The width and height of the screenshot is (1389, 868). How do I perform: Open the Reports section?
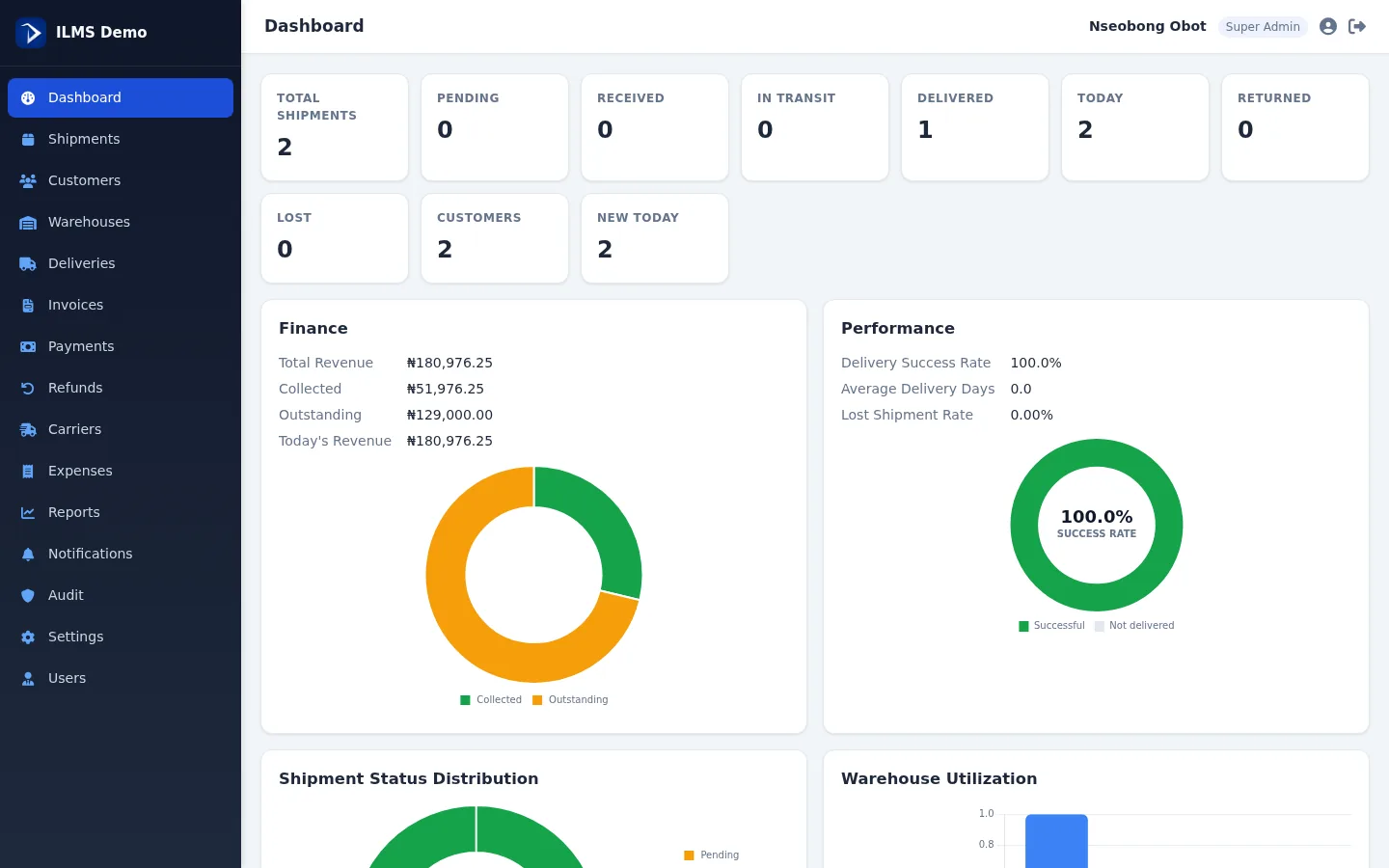[121, 512]
